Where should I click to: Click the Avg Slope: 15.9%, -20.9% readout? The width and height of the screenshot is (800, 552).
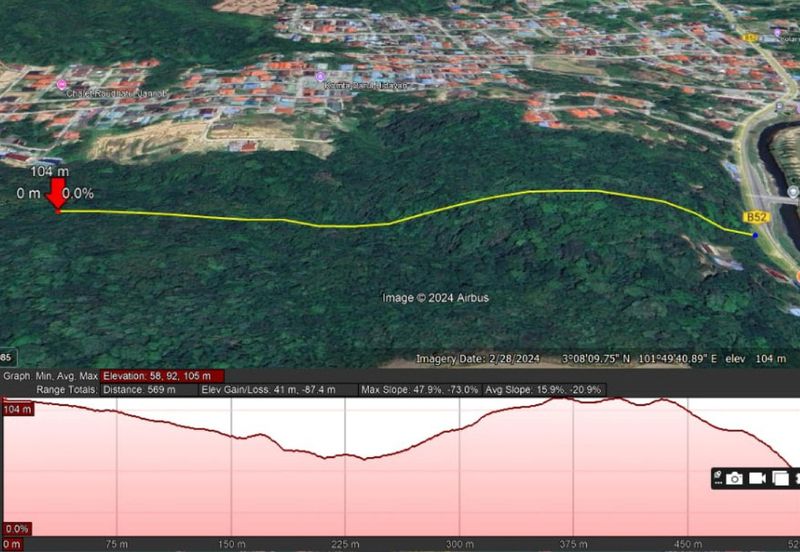tap(543, 390)
